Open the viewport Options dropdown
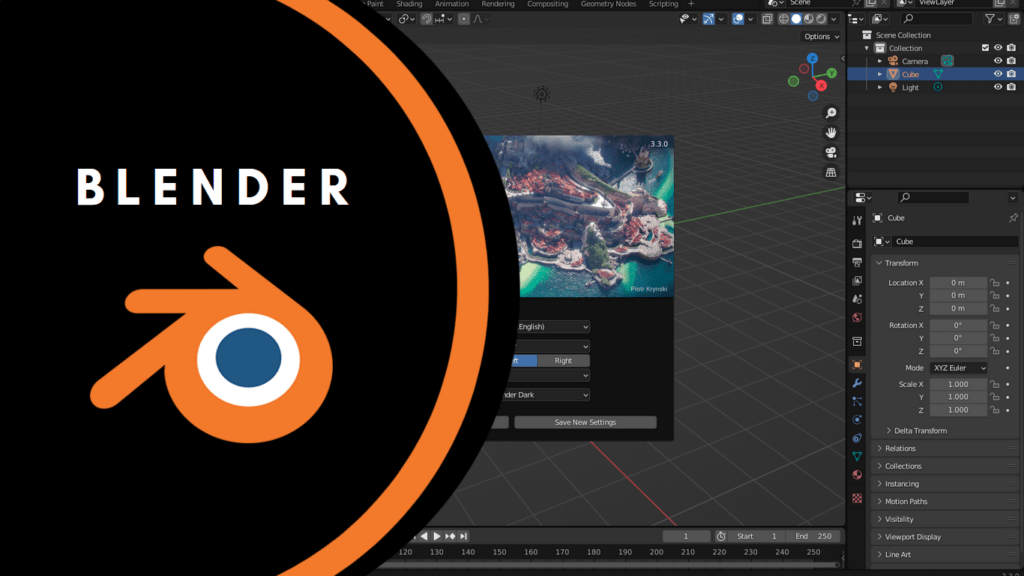The height and width of the screenshot is (576, 1024). click(822, 36)
